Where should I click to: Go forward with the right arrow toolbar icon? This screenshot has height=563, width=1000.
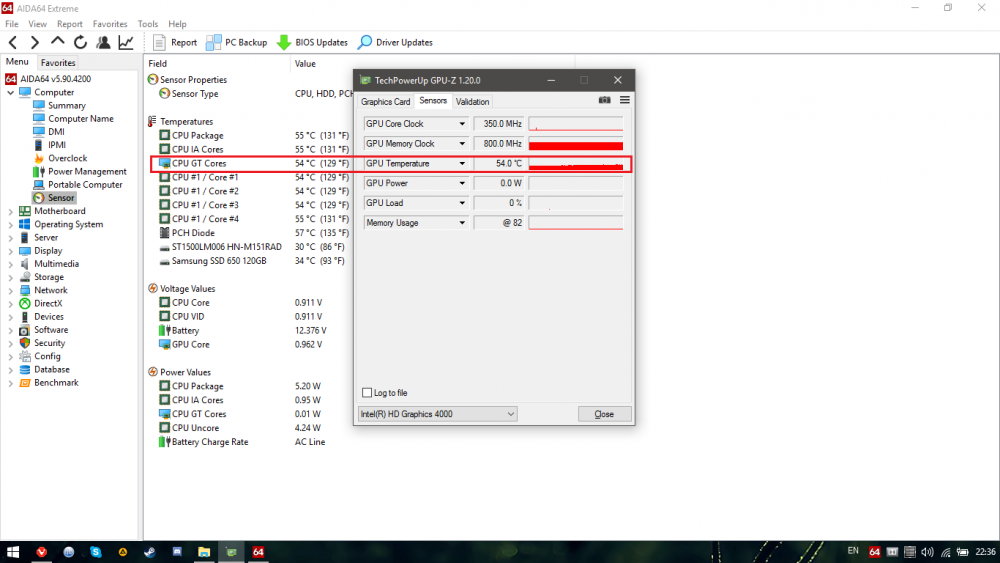[x=34, y=43]
